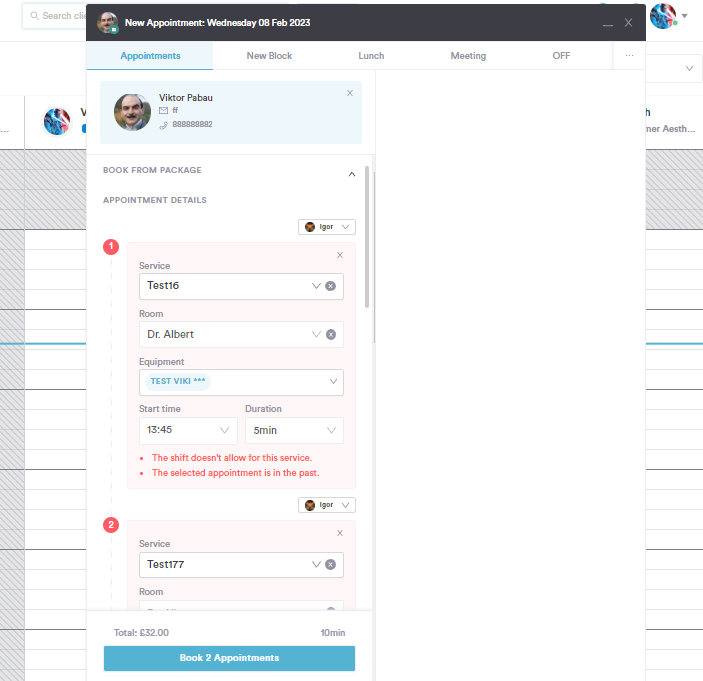Remove Viktor Pabau client card
703x681 pixels.
[350, 93]
